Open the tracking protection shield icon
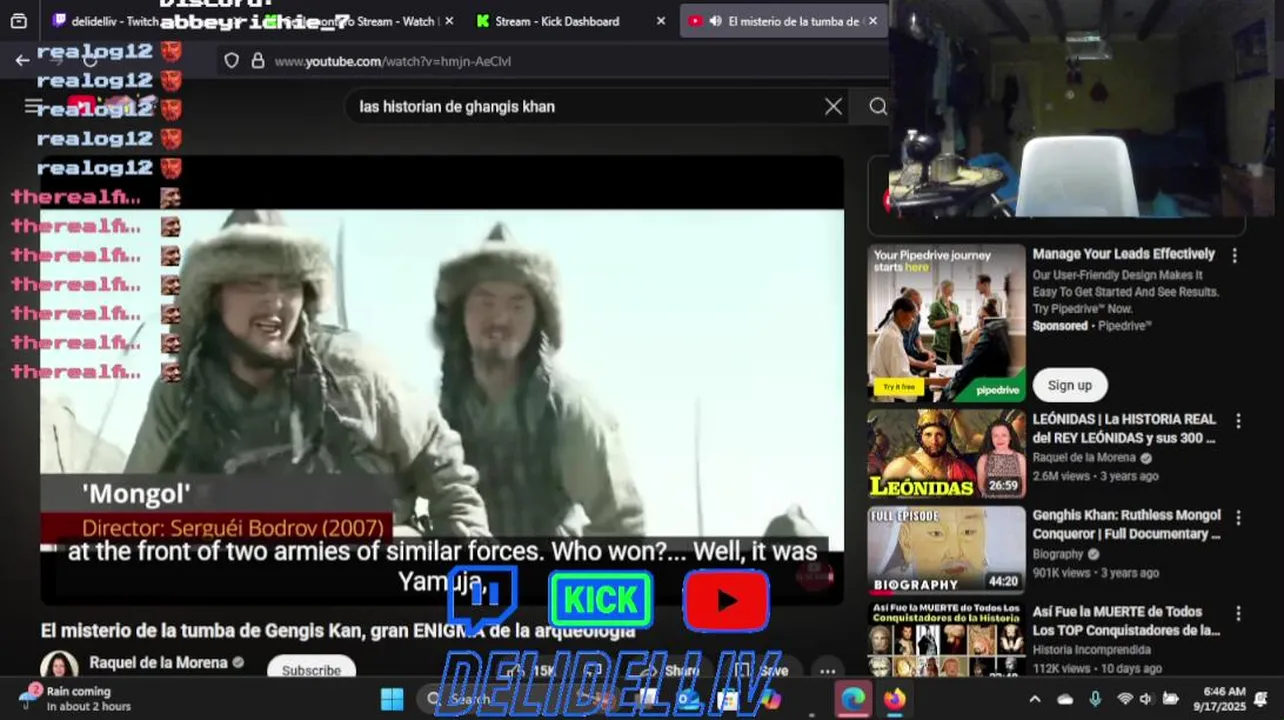The width and height of the screenshot is (1284, 720). (x=232, y=61)
